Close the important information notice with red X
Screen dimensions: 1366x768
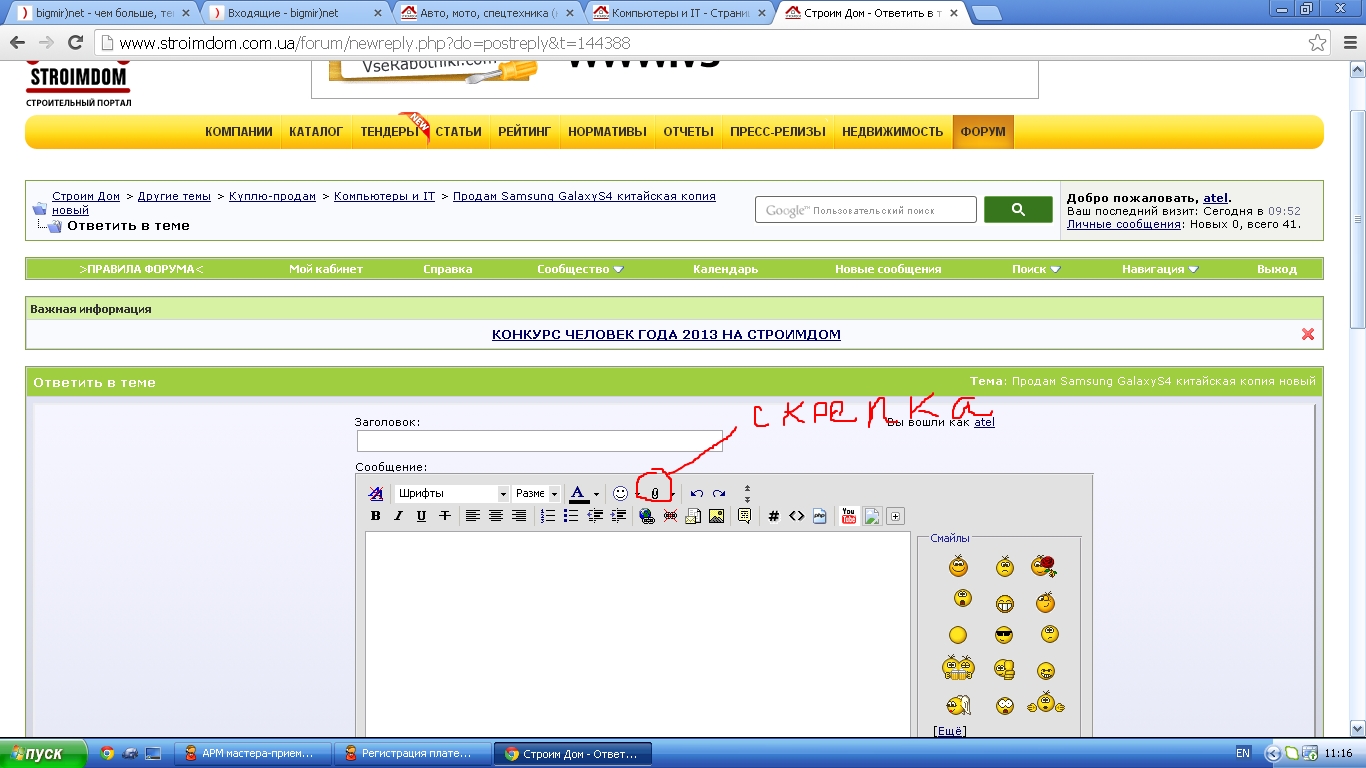(1308, 334)
